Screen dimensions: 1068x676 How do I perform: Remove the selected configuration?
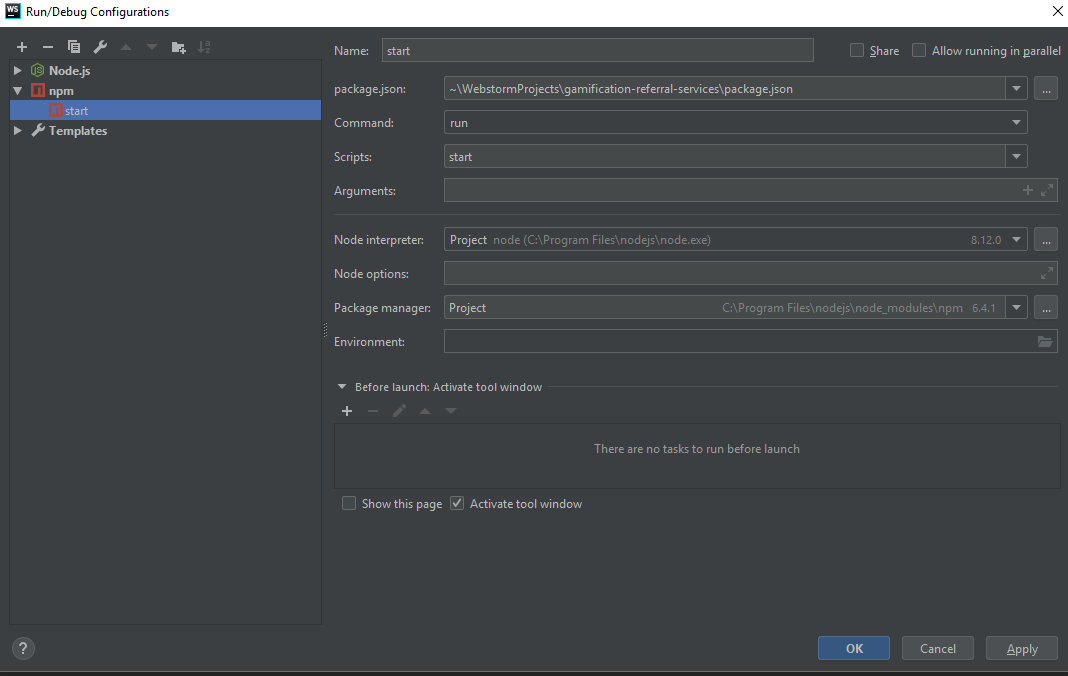pos(47,46)
